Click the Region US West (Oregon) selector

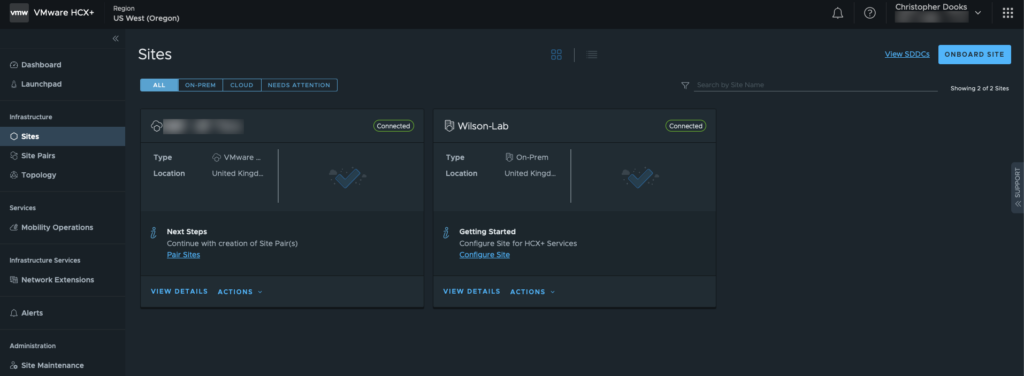tap(146, 13)
